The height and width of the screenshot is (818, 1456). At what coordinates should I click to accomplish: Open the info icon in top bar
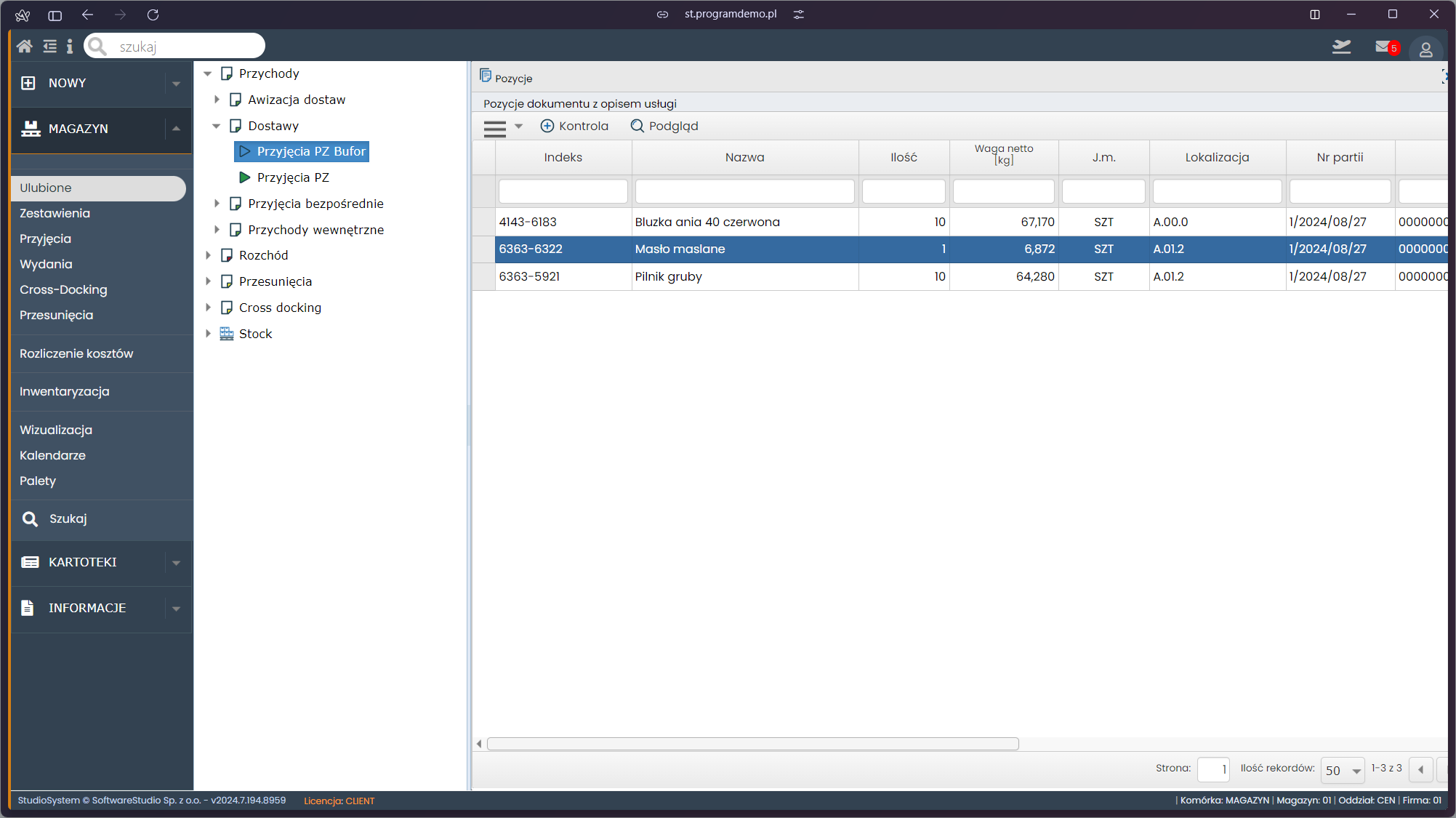(x=70, y=47)
